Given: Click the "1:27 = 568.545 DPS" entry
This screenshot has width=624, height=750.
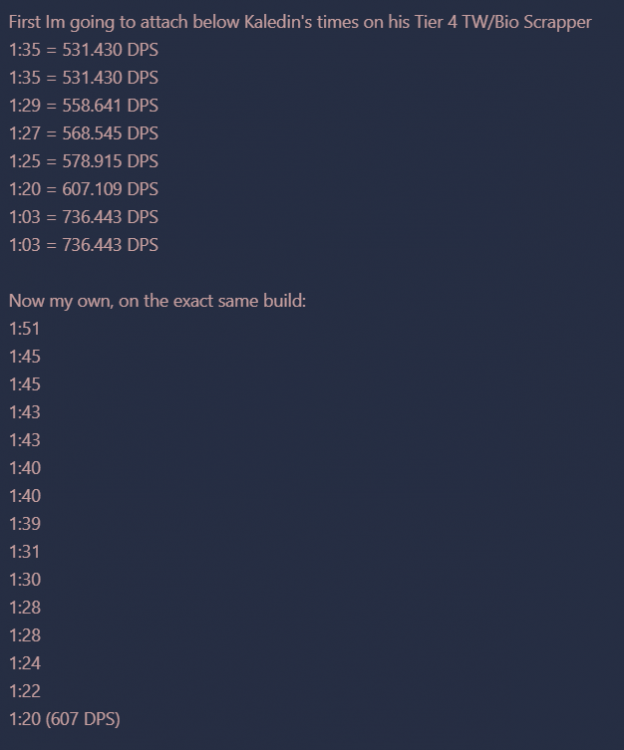Looking at the screenshot, I should [83, 133].
